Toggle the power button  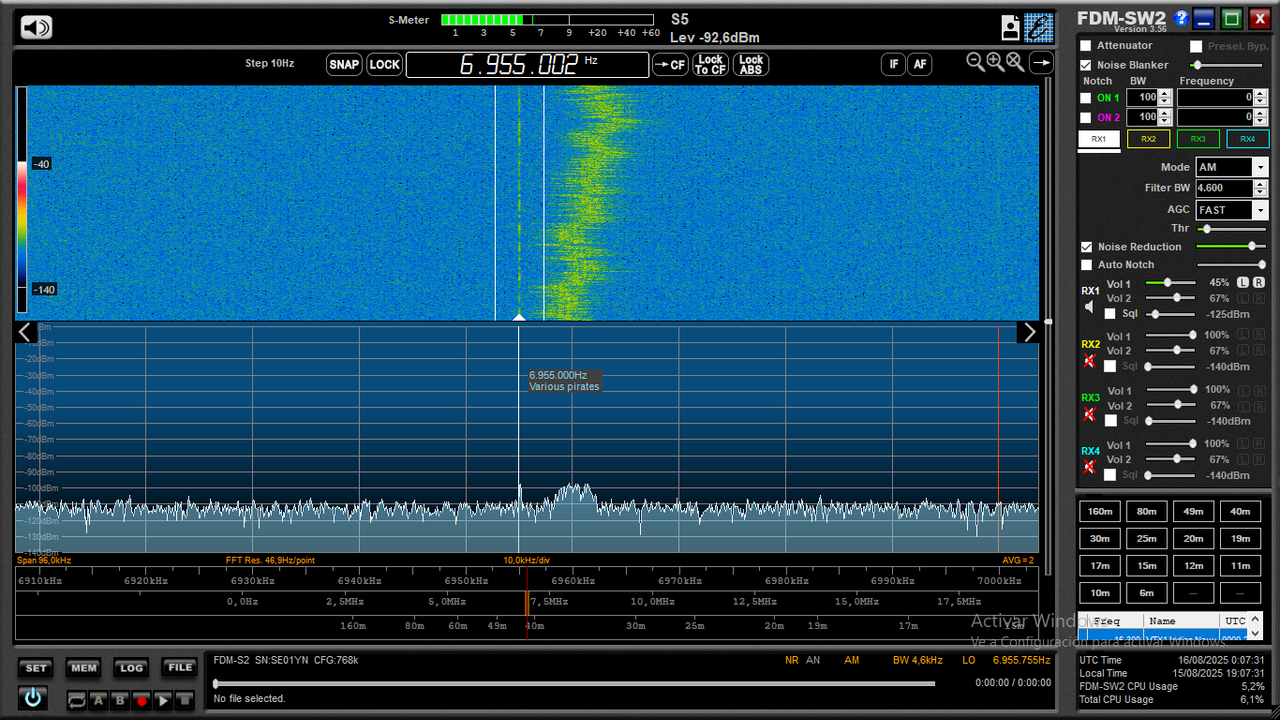33,698
